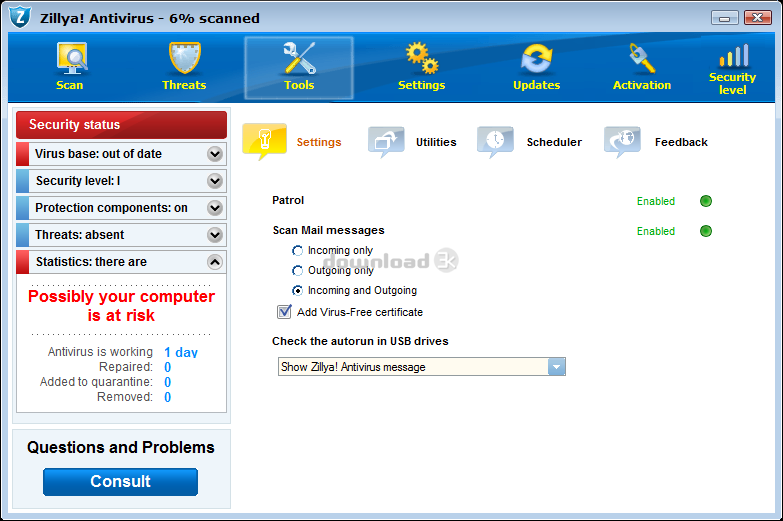This screenshot has height=521, width=783.
Task: Click the Utilities speech bubble icon
Action: click(386, 142)
